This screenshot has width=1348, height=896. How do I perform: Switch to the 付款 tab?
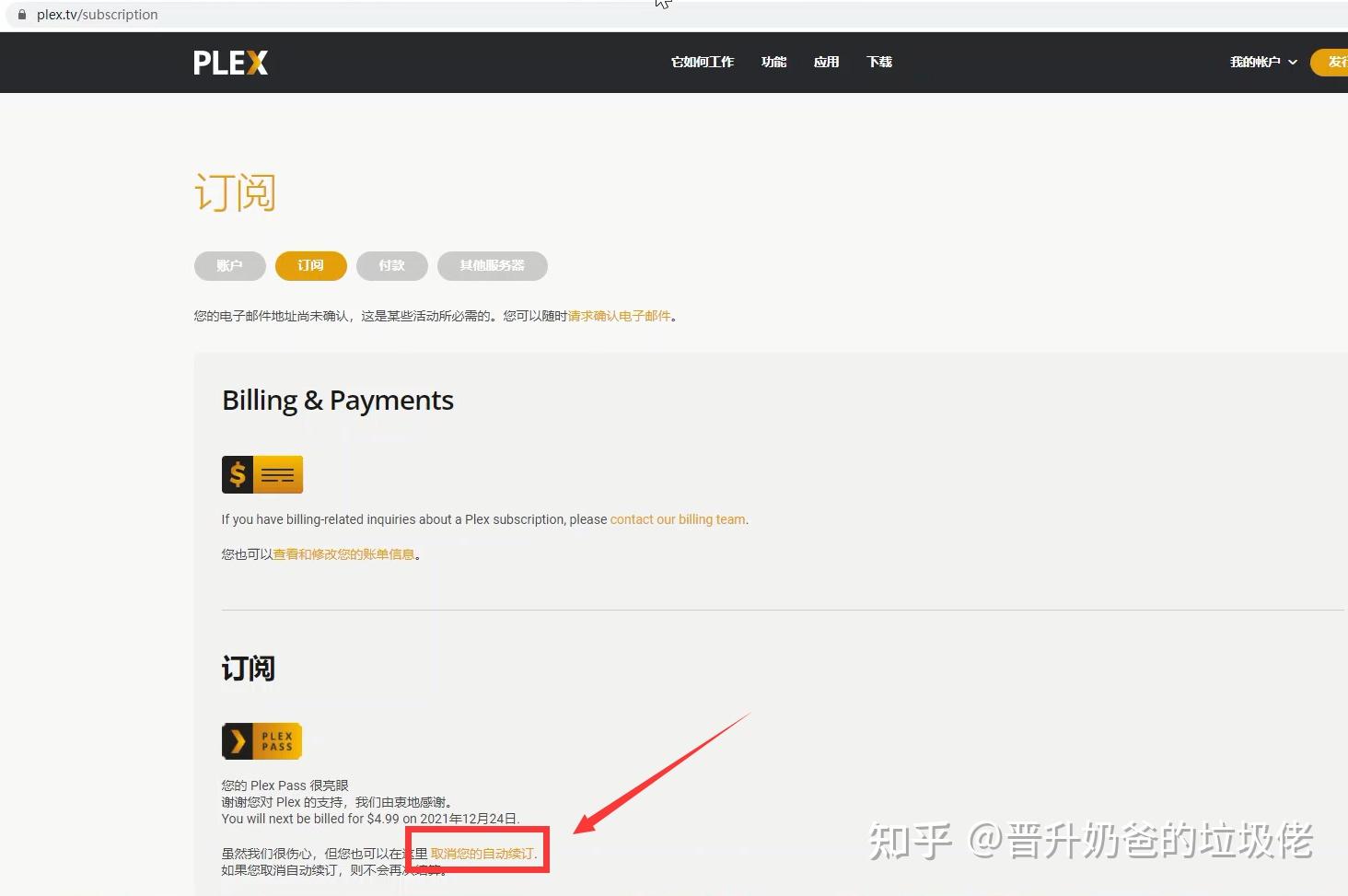click(x=391, y=265)
